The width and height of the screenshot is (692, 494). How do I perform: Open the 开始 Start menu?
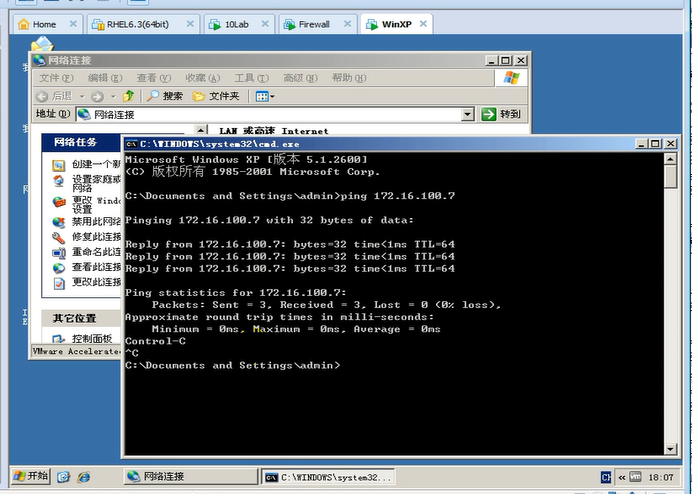coord(30,476)
